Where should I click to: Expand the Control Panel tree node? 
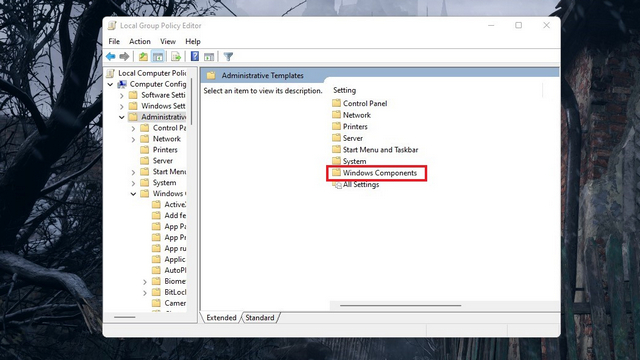click(x=133, y=128)
